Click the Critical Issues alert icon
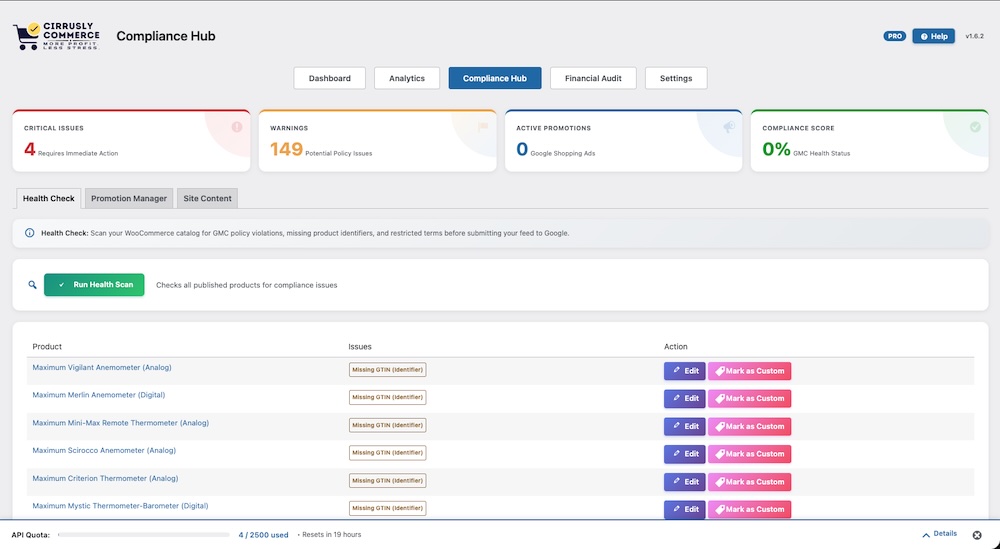Image resolution: width=1000 pixels, height=549 pixels. (237, 127)
